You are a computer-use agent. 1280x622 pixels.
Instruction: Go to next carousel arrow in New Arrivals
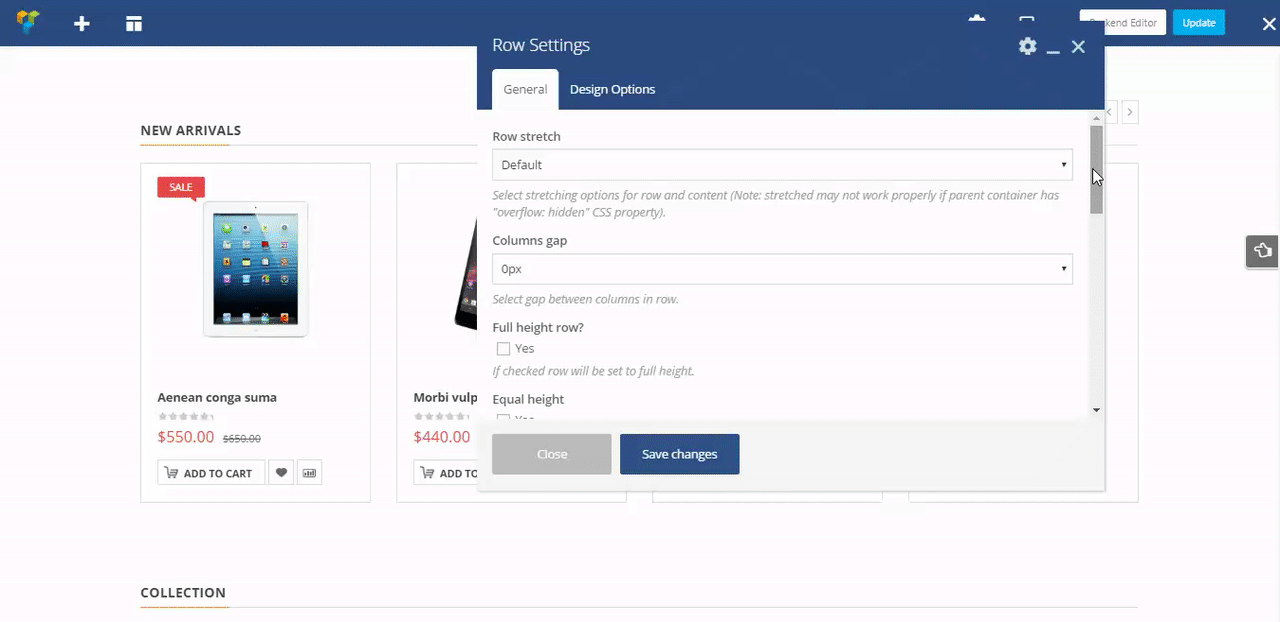(1129, 113)
